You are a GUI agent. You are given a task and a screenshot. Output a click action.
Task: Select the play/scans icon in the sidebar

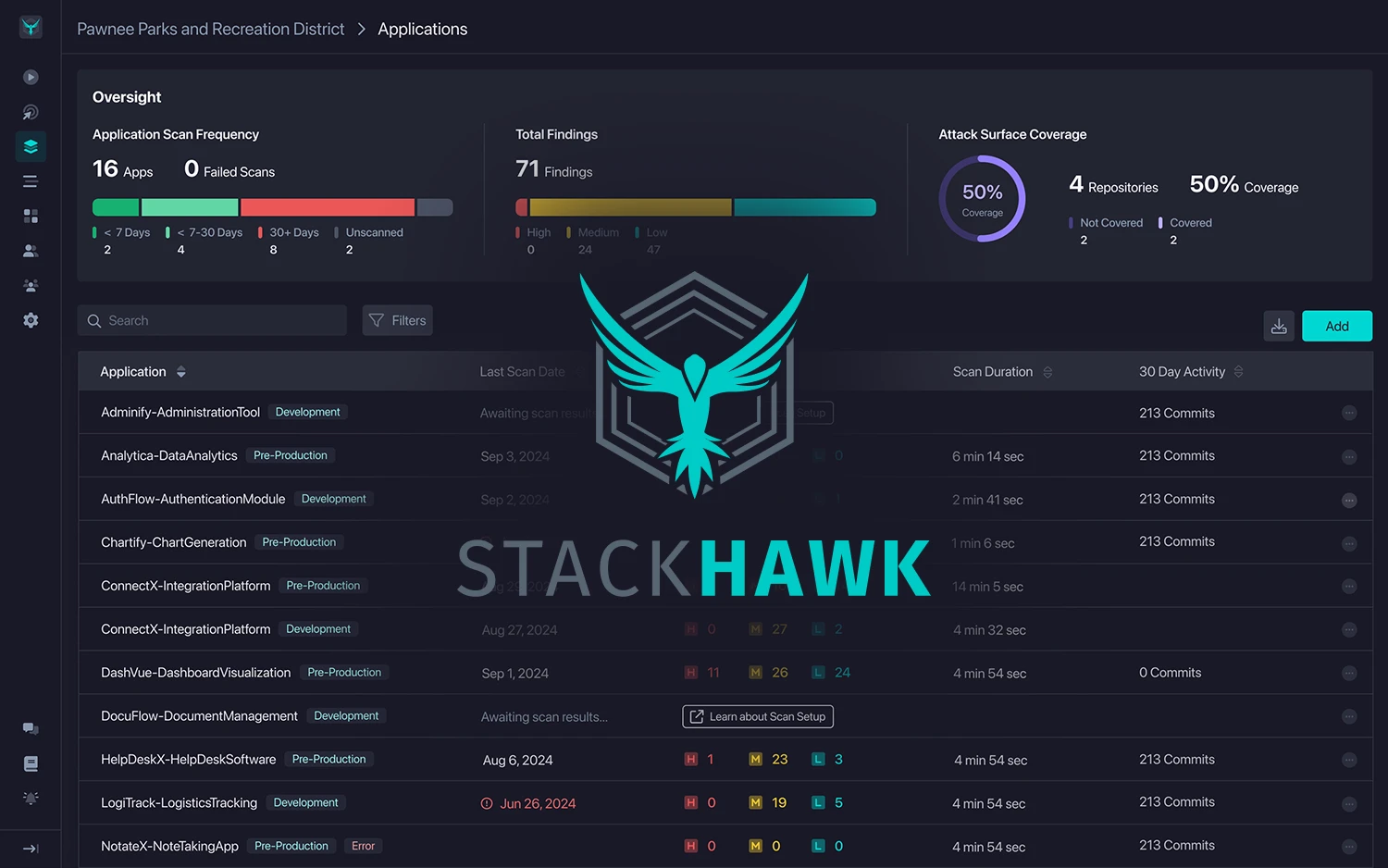click(x=31, y=77)
